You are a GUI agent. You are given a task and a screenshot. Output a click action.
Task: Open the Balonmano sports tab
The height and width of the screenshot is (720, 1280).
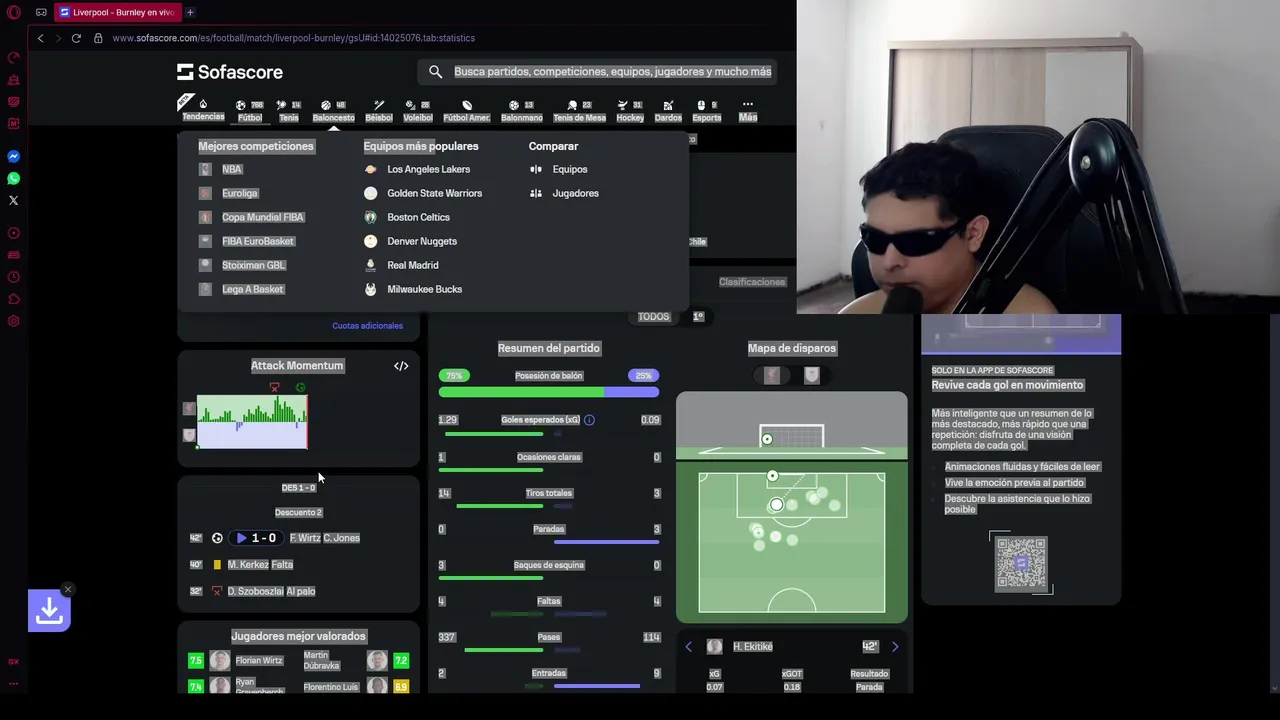coord(522,111)
